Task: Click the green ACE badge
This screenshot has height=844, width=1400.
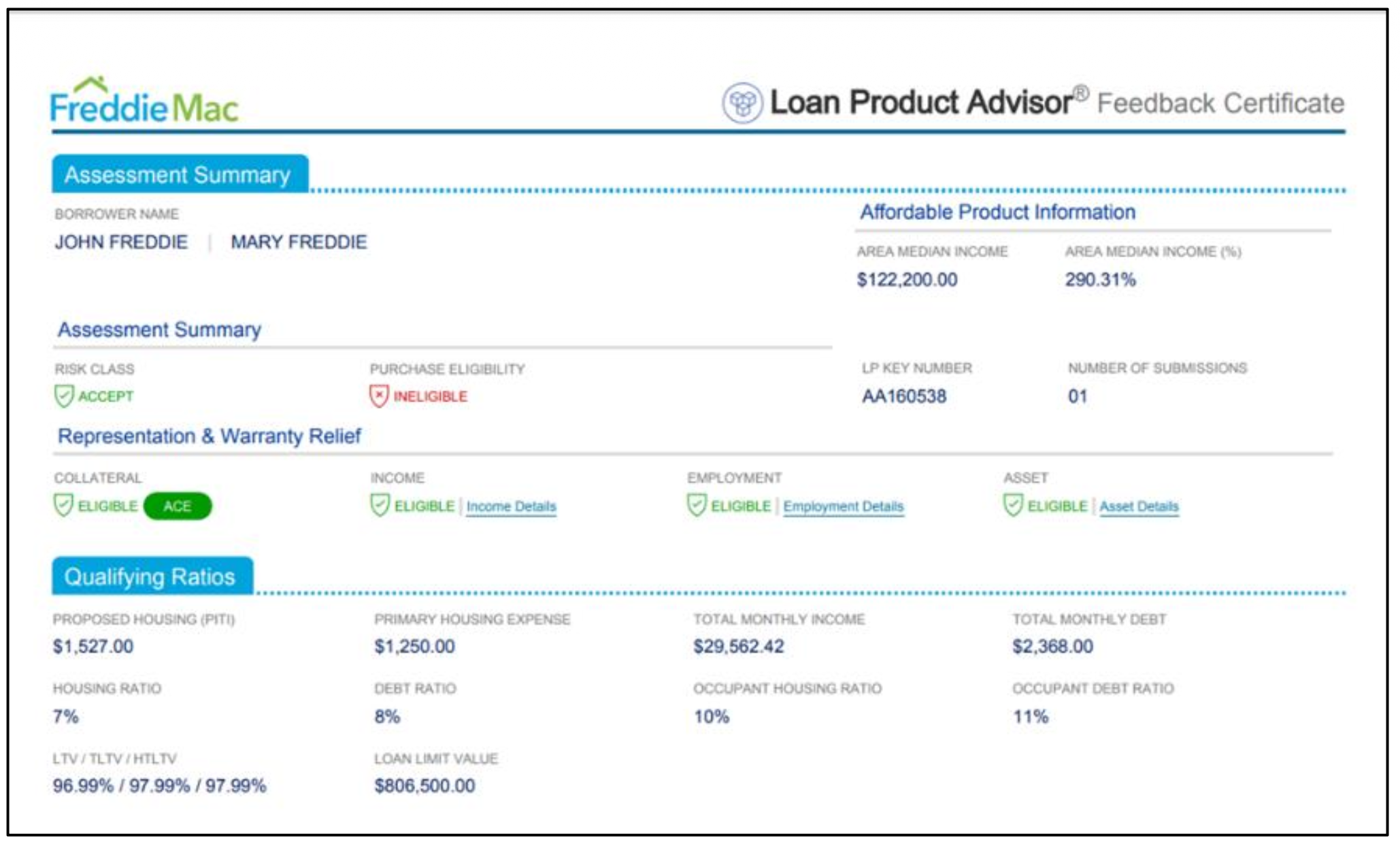Action: click(x=178, y=506)
